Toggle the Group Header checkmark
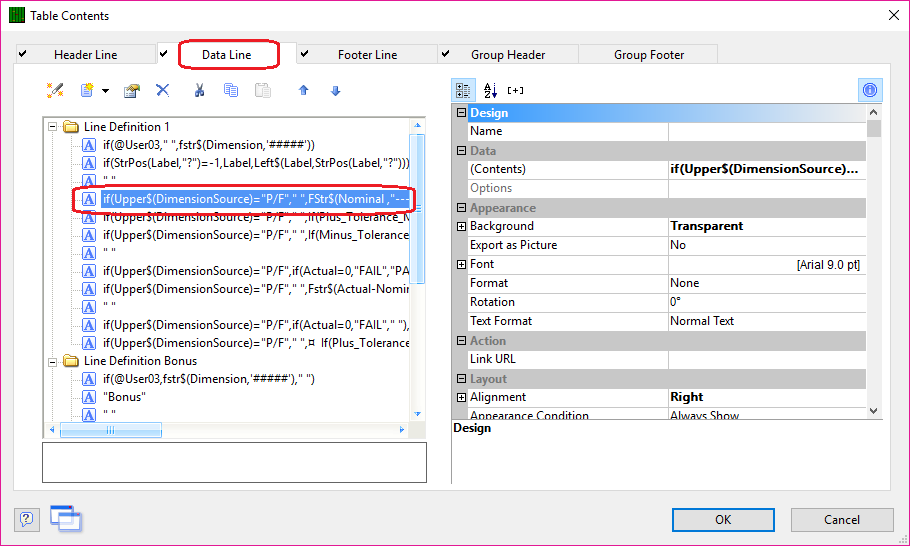 click(446, 54)
